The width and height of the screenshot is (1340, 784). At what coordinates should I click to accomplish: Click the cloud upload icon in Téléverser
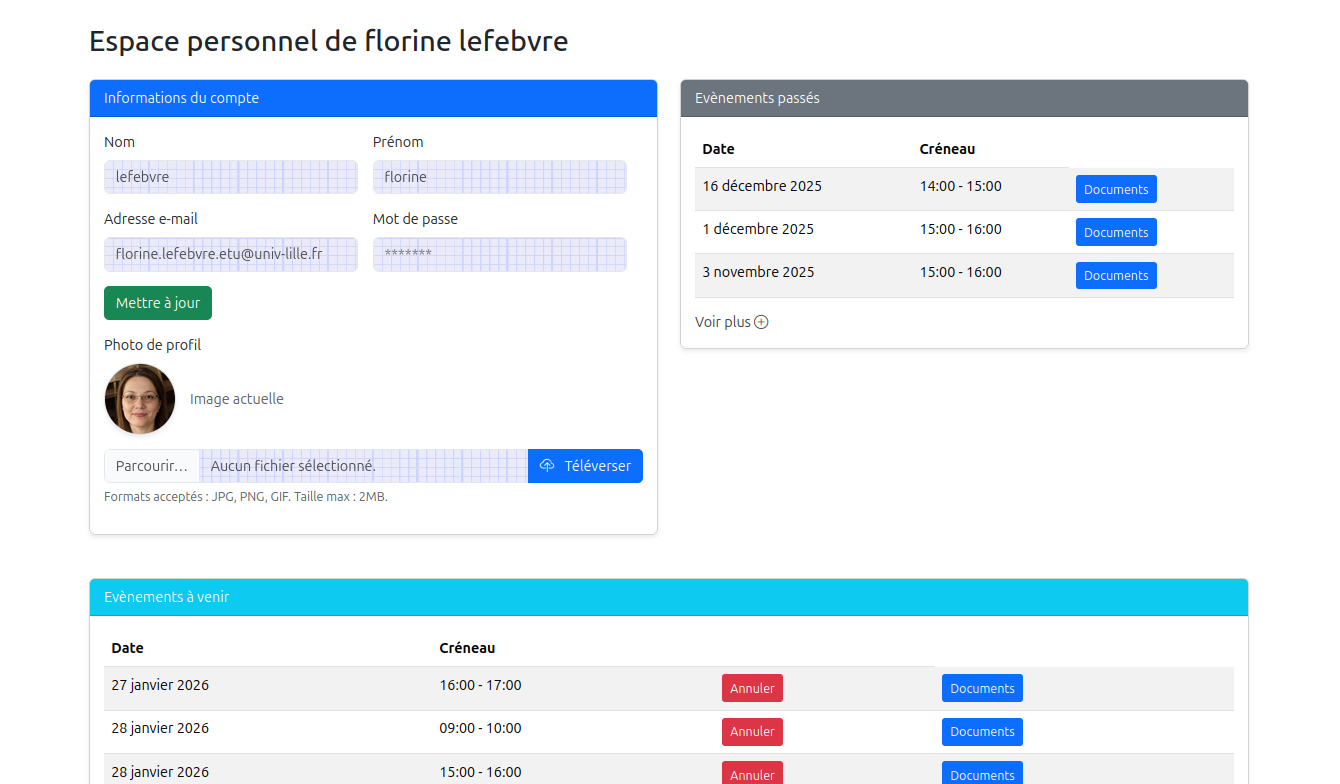[x=547, y=466]
